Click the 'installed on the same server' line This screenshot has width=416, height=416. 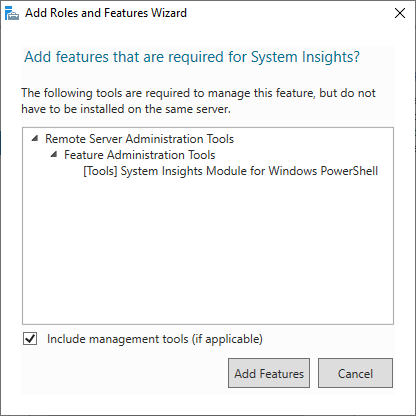[126, 109]
